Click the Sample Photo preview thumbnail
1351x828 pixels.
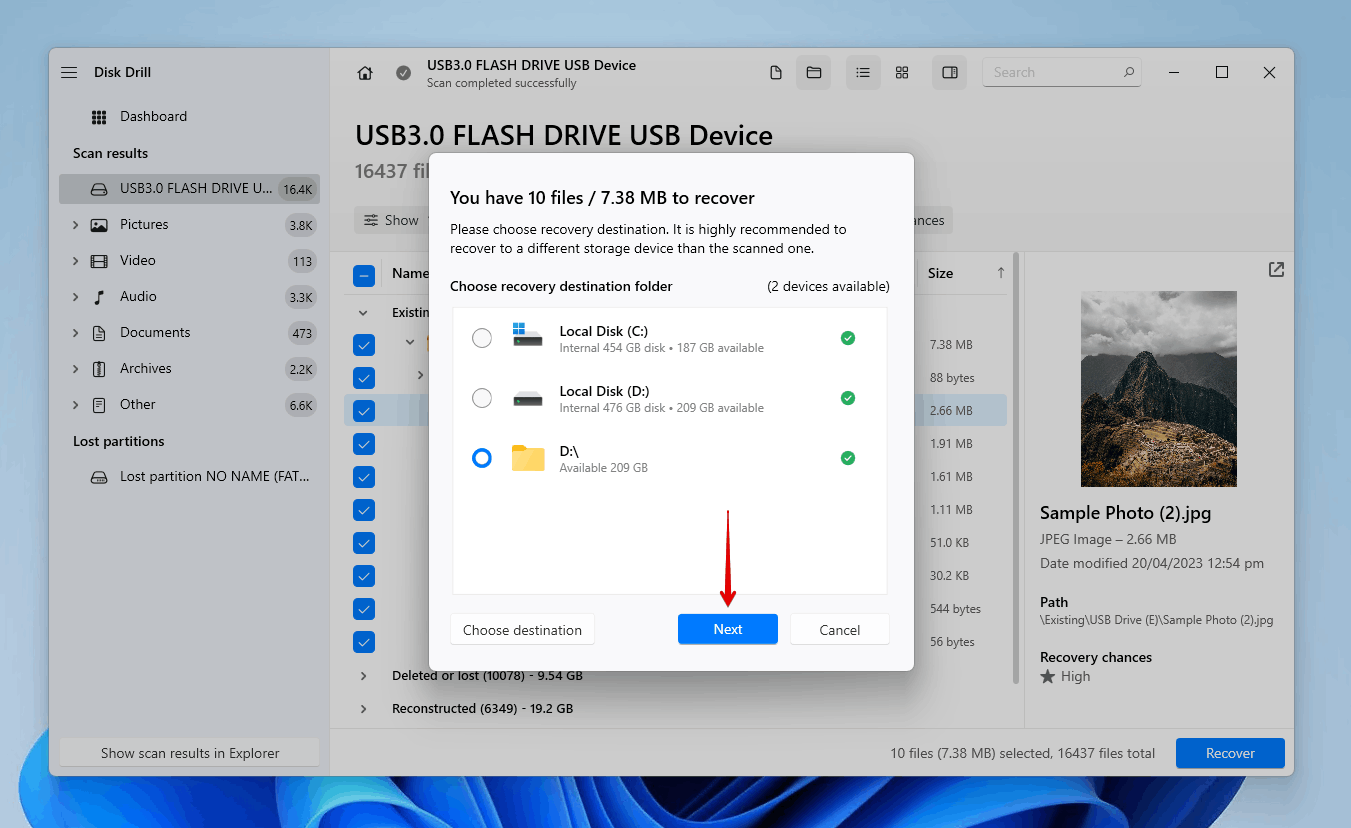click(x=1159, y=389)
